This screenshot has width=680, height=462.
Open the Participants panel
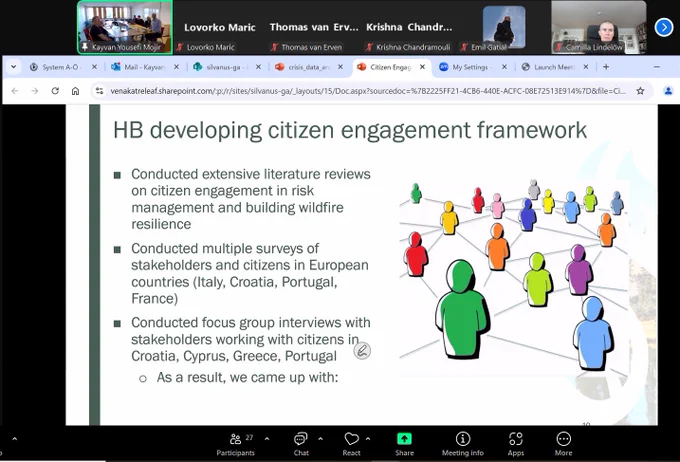[235, 444]
